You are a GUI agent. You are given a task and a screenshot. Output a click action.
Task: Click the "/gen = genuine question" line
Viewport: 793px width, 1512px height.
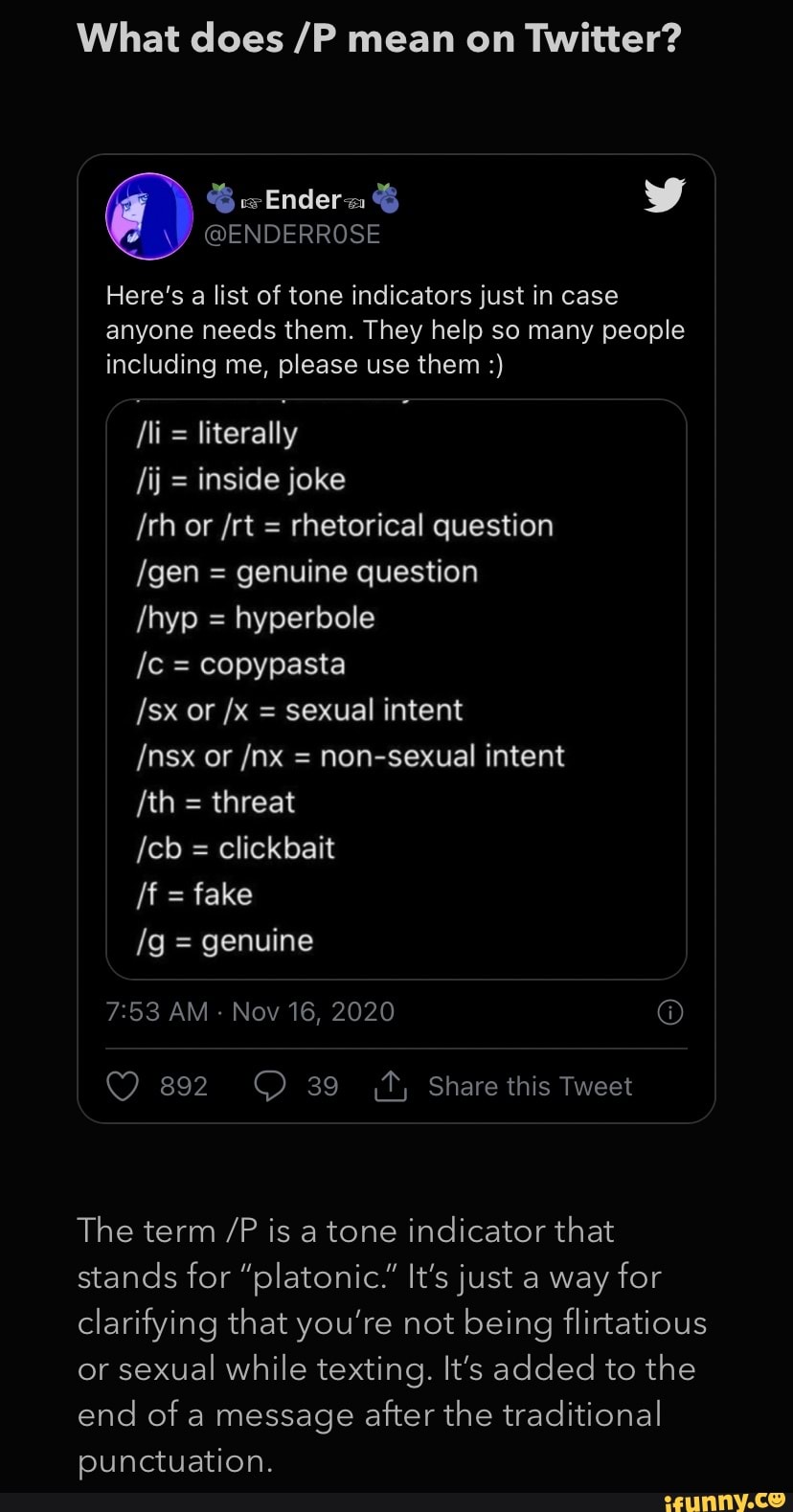pos(307,572)
